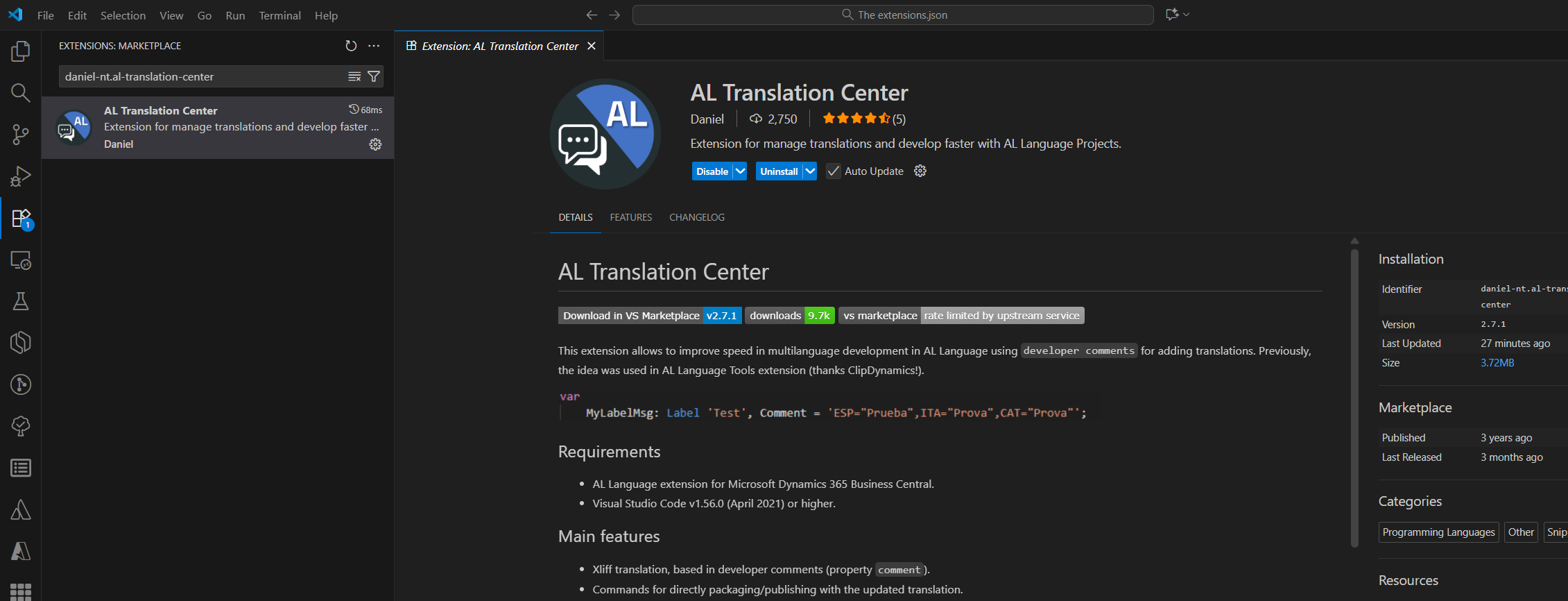Toggle the Auto Update checkbox
The image size is (1568, 601).
click(x=834, y=171)
